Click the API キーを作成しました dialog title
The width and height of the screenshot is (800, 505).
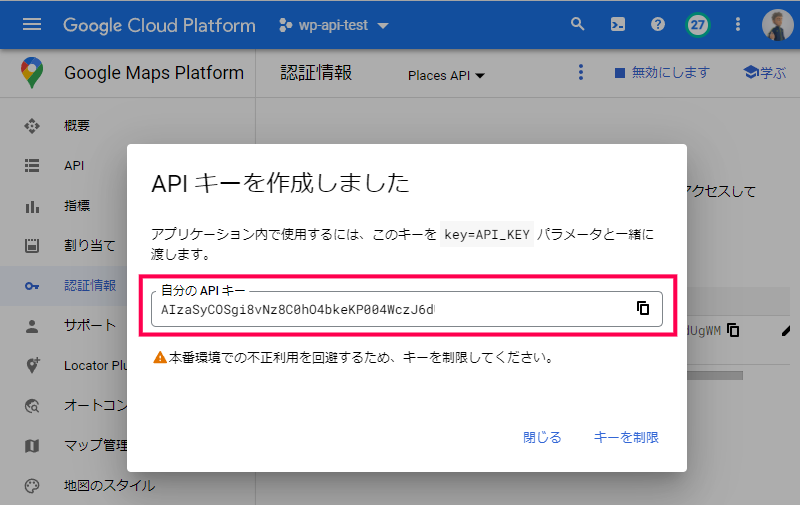(x=280, y=183)
